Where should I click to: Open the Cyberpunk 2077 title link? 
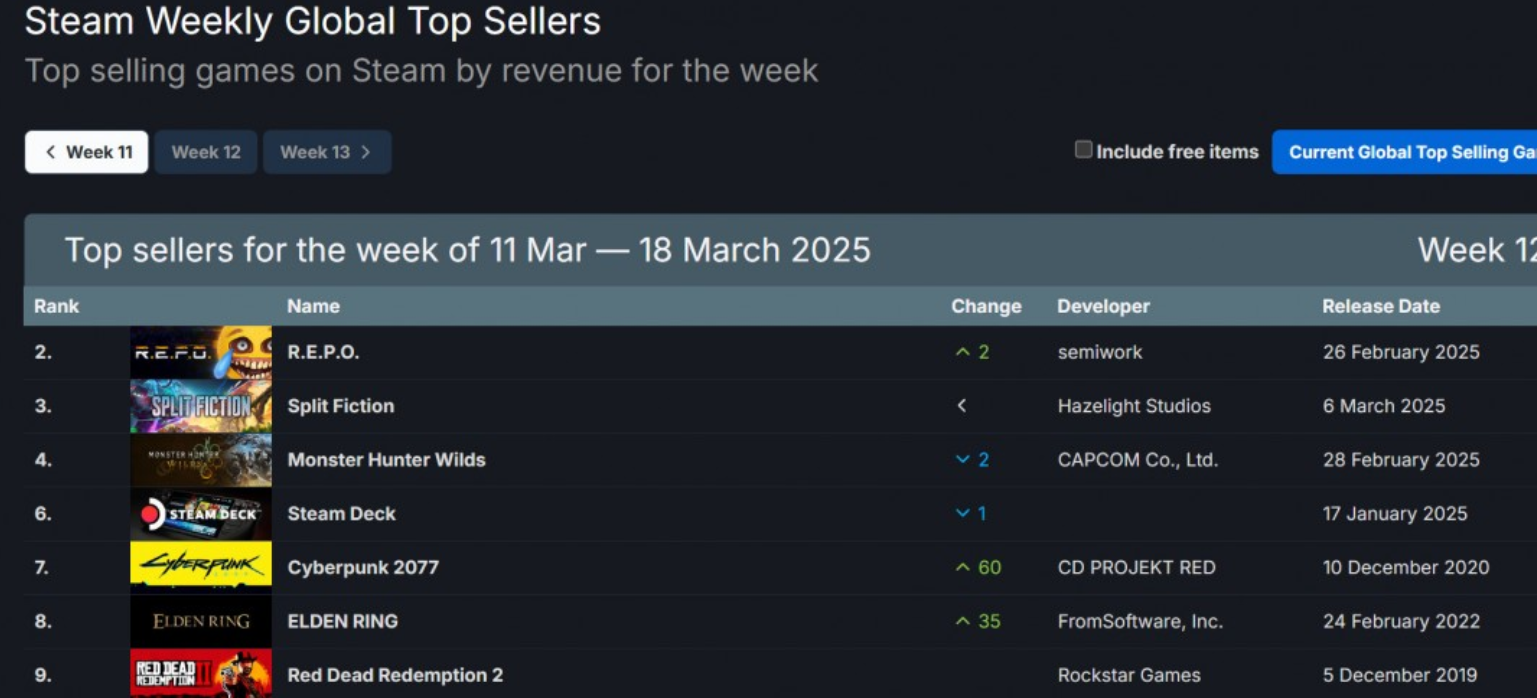[x=363, y=568]
